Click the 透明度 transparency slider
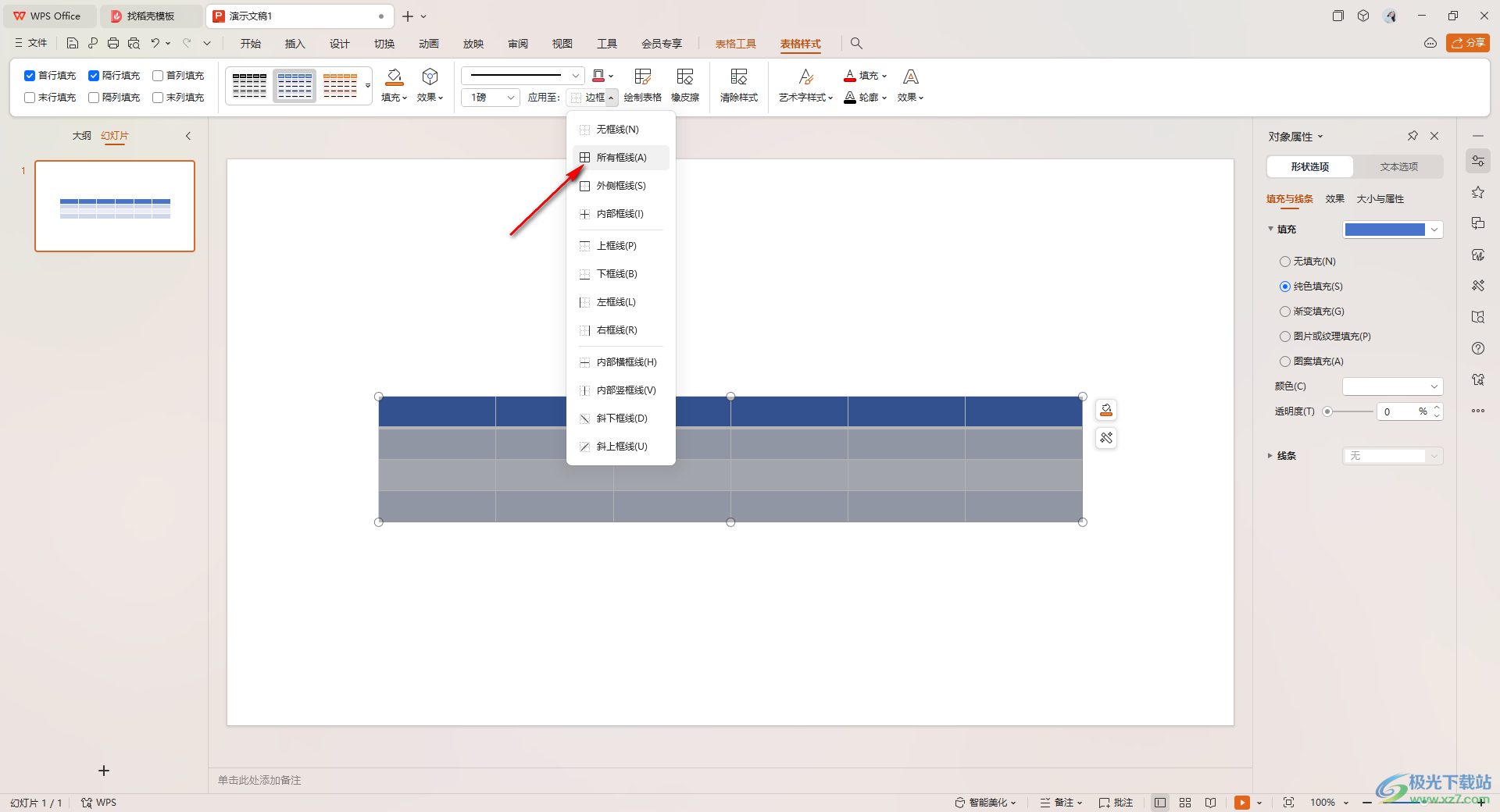 pos(1348,411)
